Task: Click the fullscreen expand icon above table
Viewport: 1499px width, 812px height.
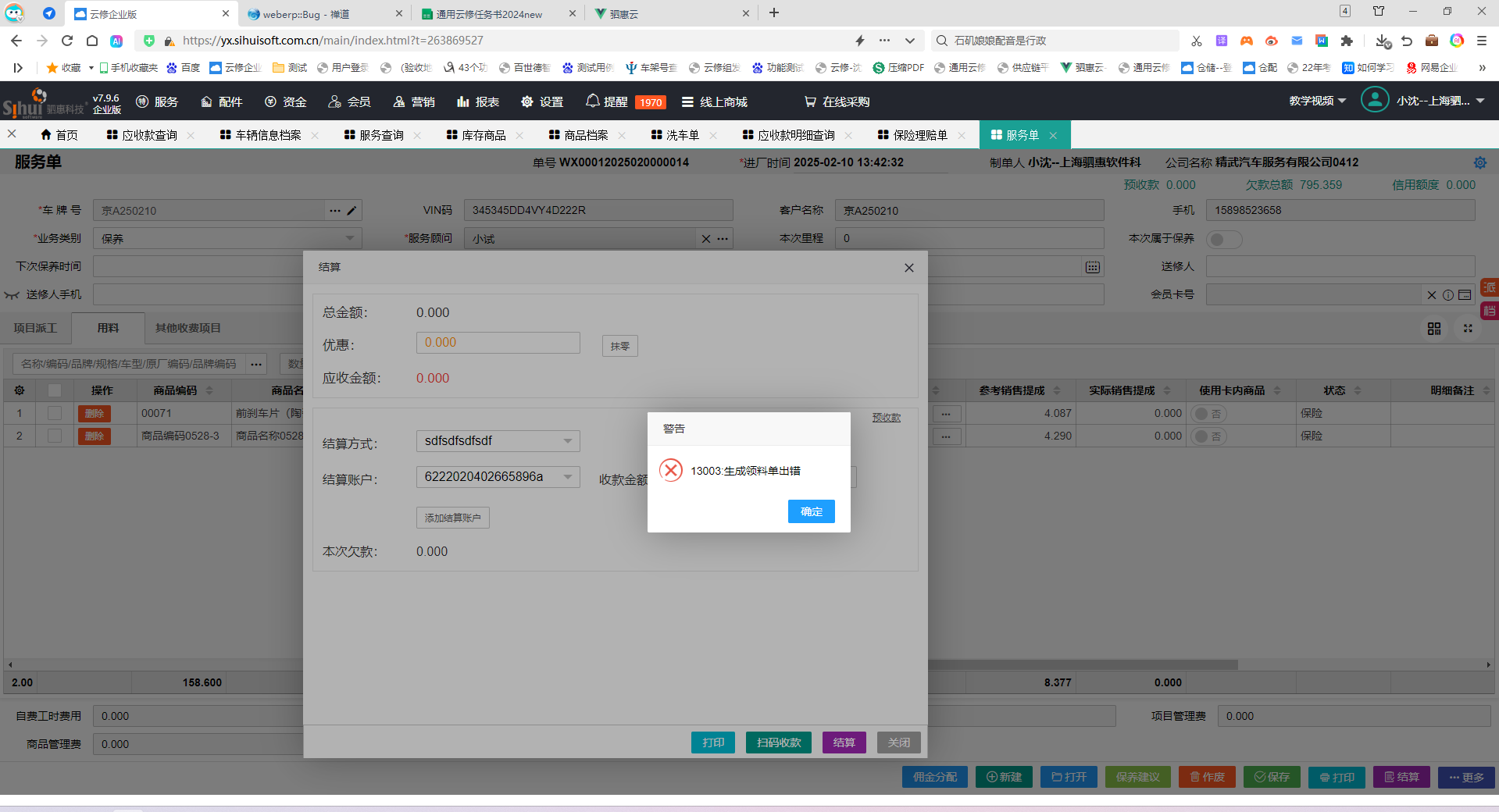Action: (x=1468, y=329)
